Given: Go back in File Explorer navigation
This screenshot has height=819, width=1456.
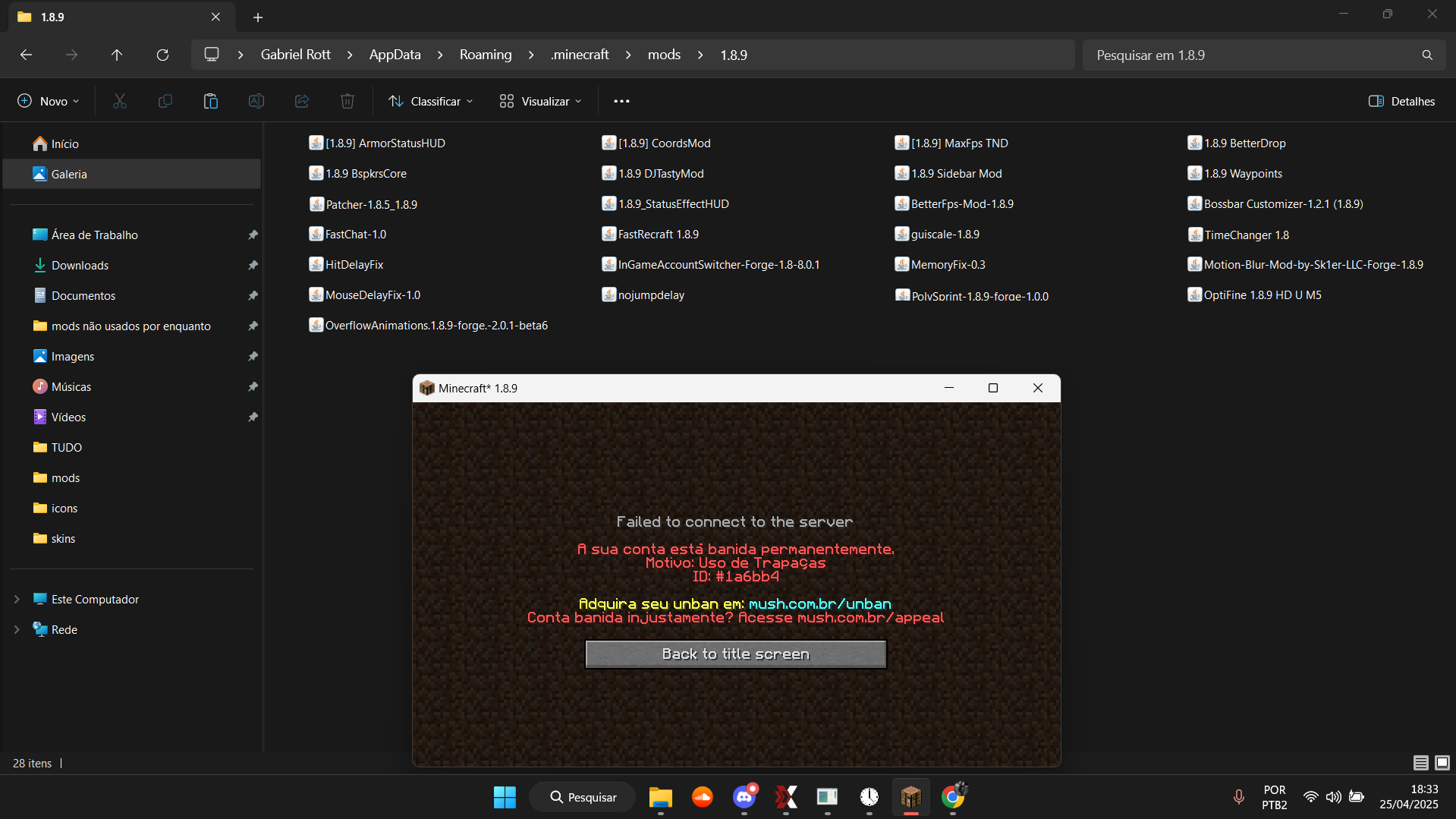Looking at the screenshot, I should [26, 55].
